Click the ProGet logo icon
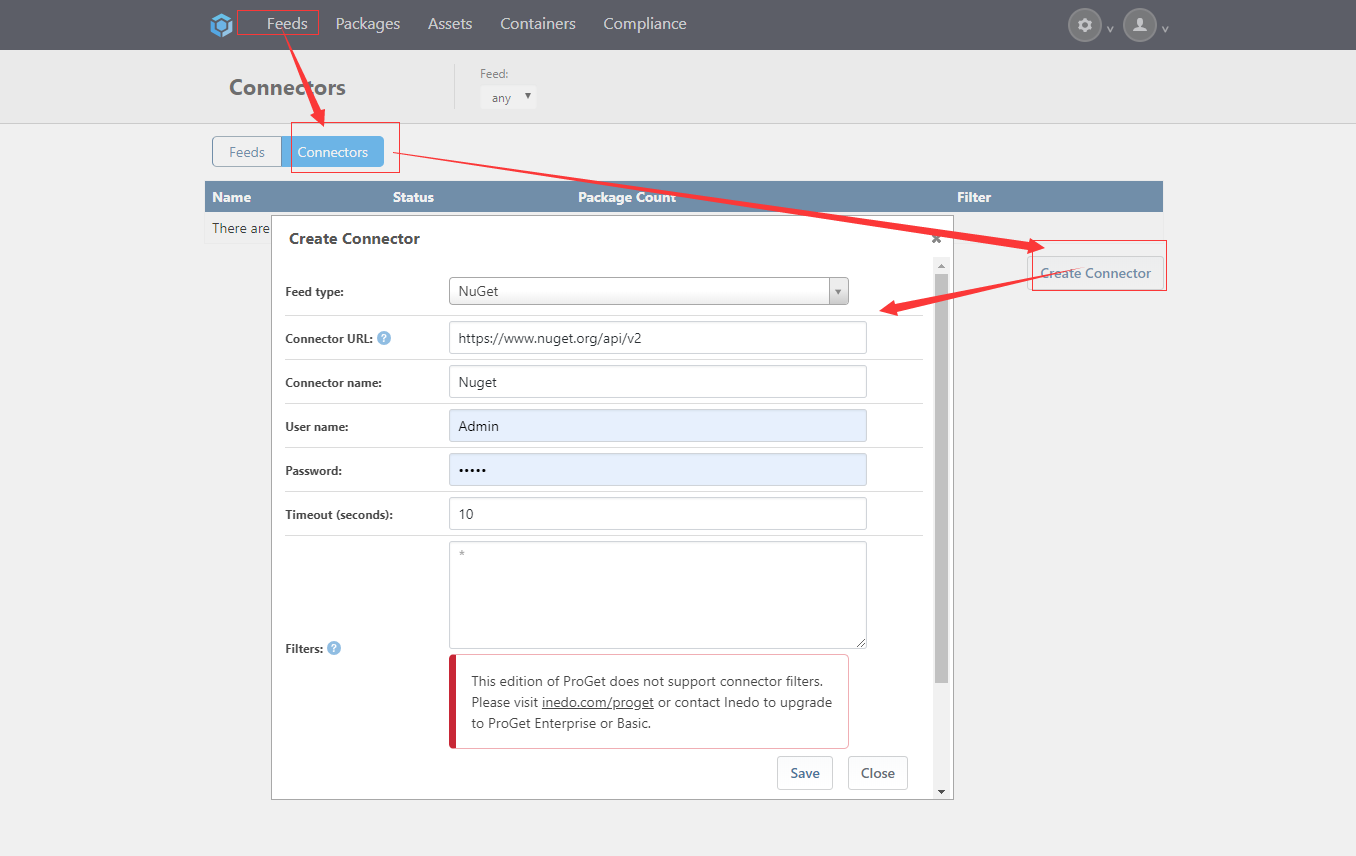 coord(221,25)
